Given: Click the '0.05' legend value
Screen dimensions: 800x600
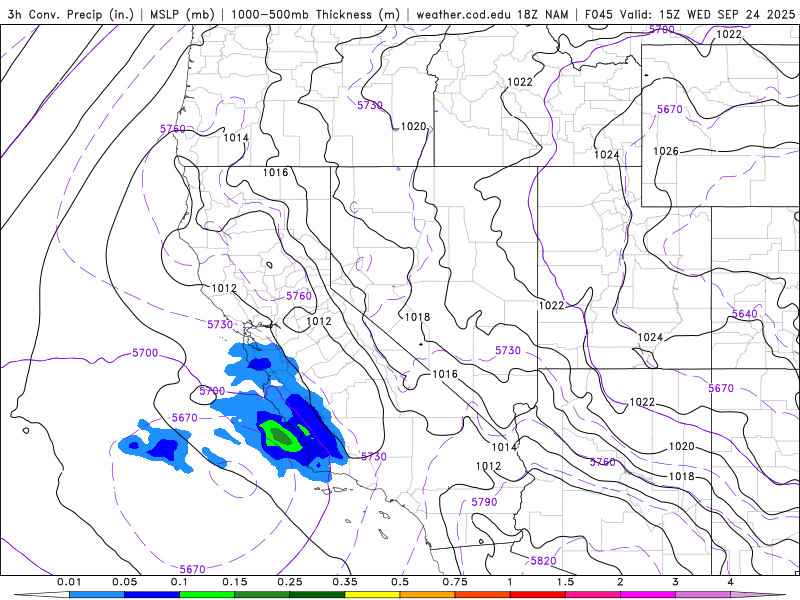Looking at the screenshot, I should tap(124, 582).
